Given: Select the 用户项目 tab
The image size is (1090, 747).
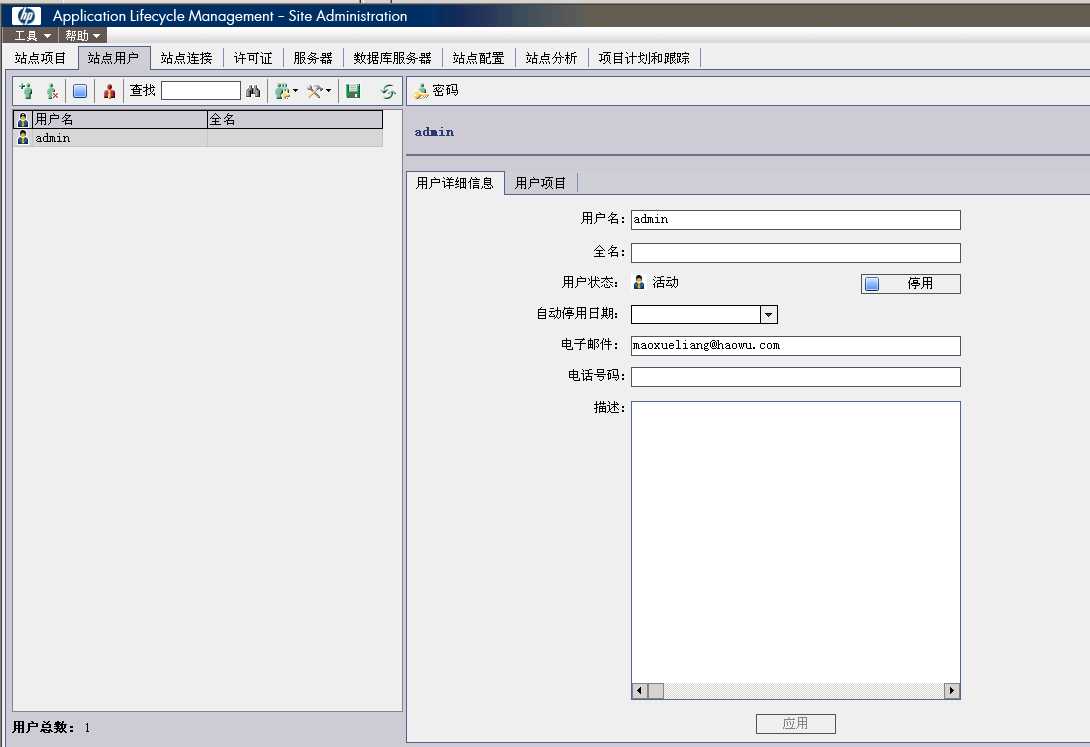Looking at the screenshot, I should (540, 183).
